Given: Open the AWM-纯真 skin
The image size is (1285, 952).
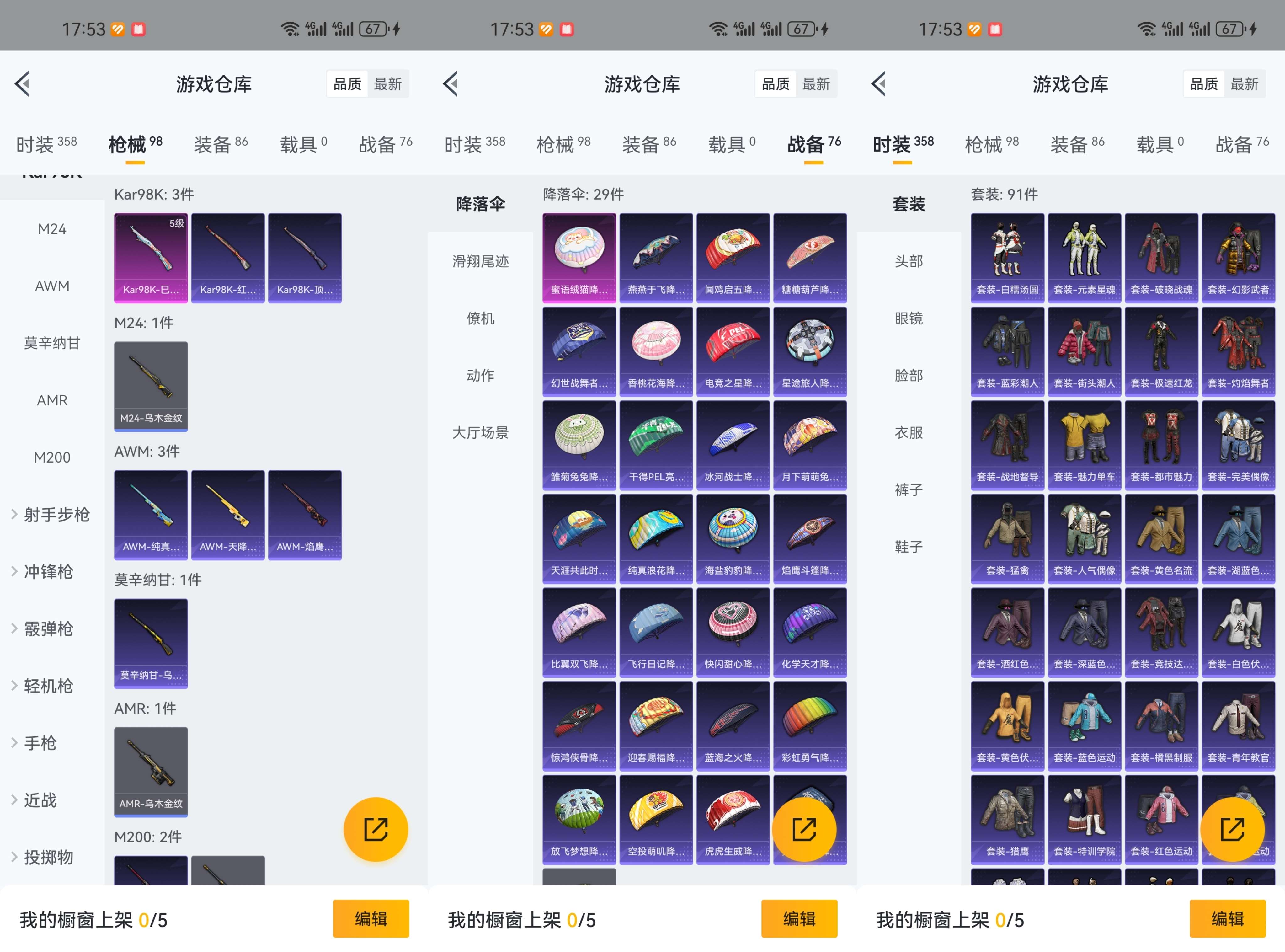Looking at the screenshot, I should pyautogui.click(x=151, y=515).
